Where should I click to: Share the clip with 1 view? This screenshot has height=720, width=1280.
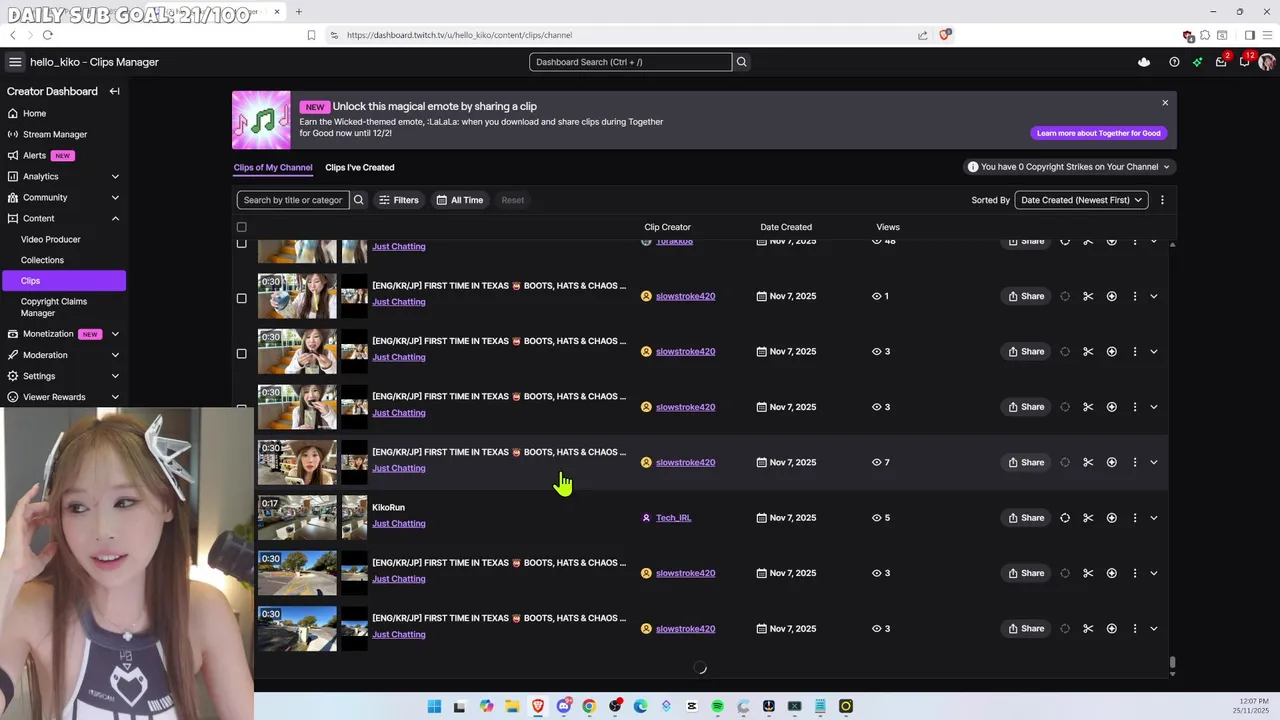click(1026, 296)
